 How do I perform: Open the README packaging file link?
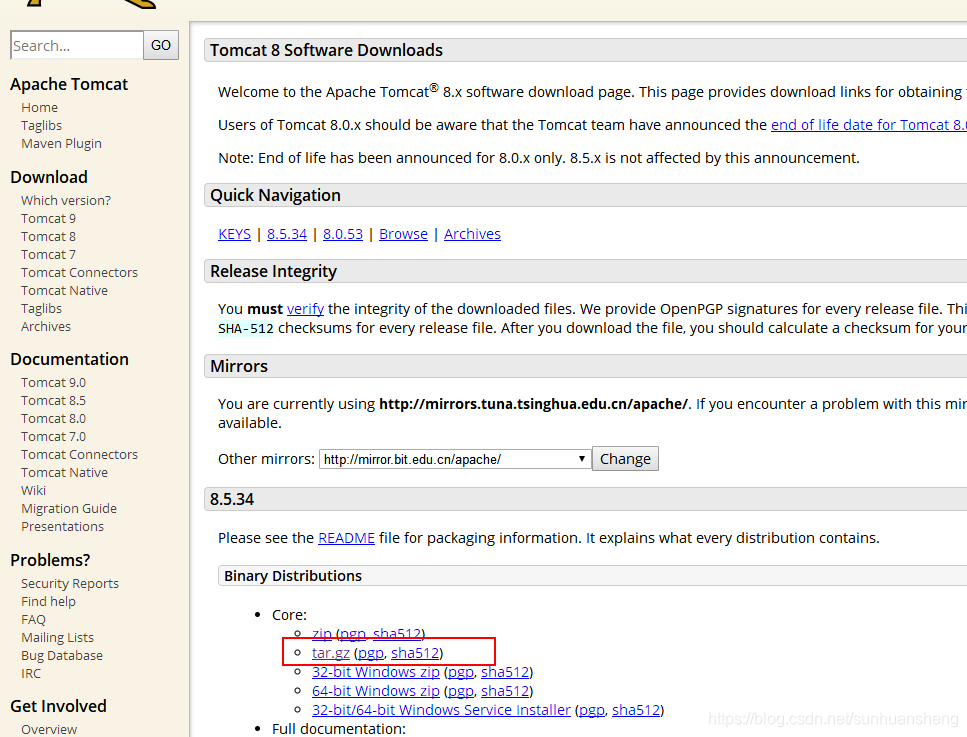point(345,537)
